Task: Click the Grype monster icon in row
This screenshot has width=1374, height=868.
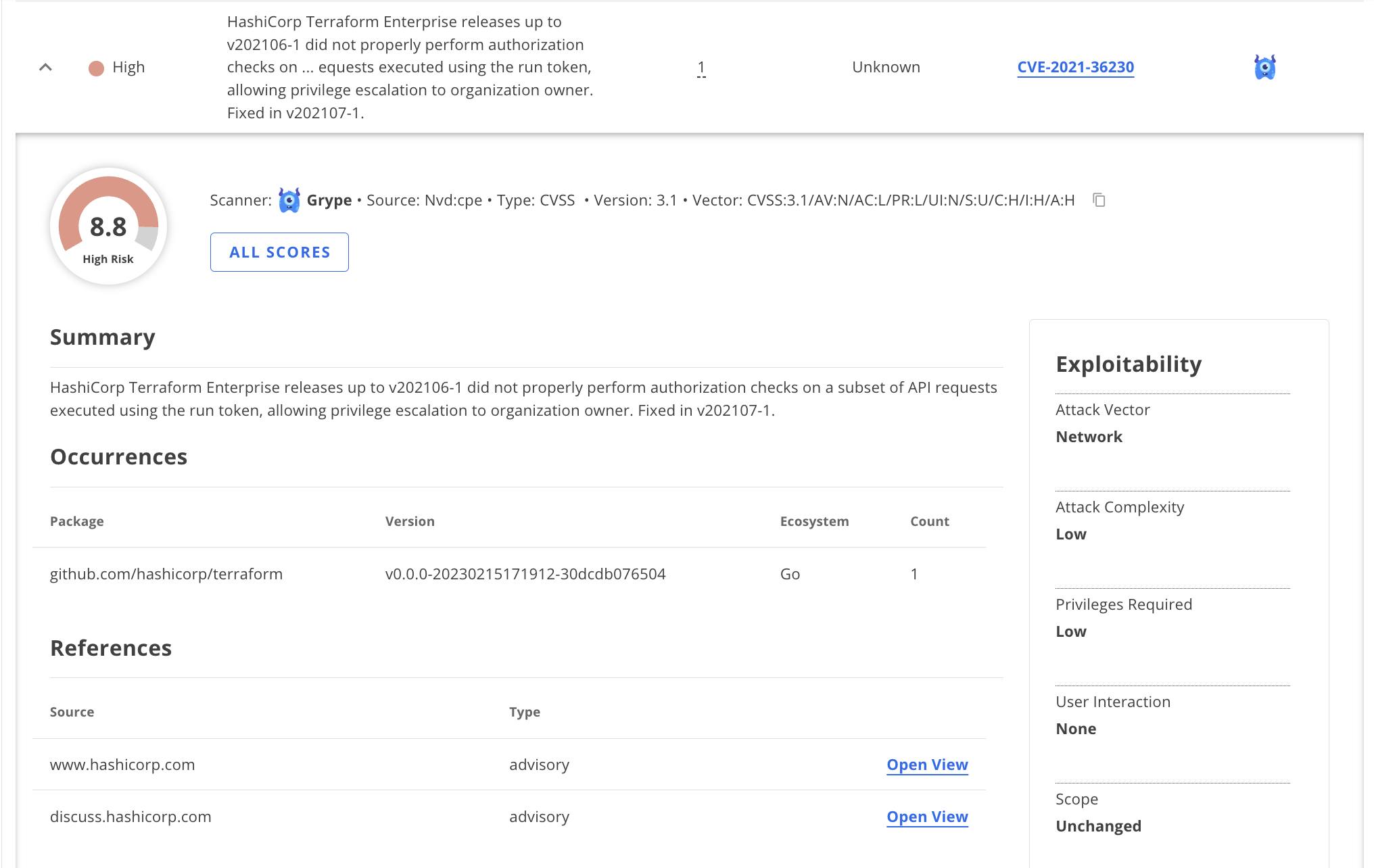Action: [1264, 67]
